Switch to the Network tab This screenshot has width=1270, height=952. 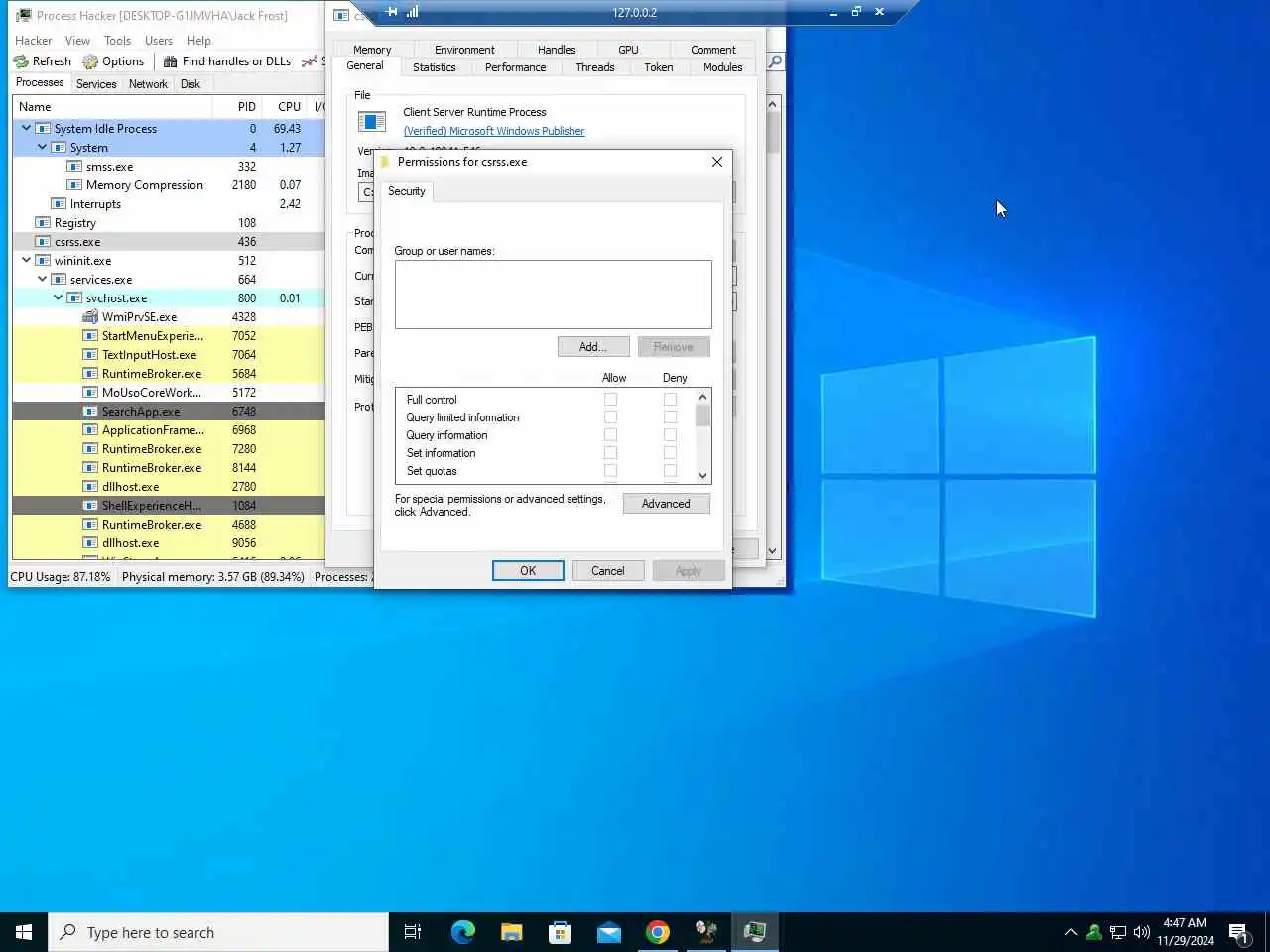pyautogui.click(x=148, y=84)
